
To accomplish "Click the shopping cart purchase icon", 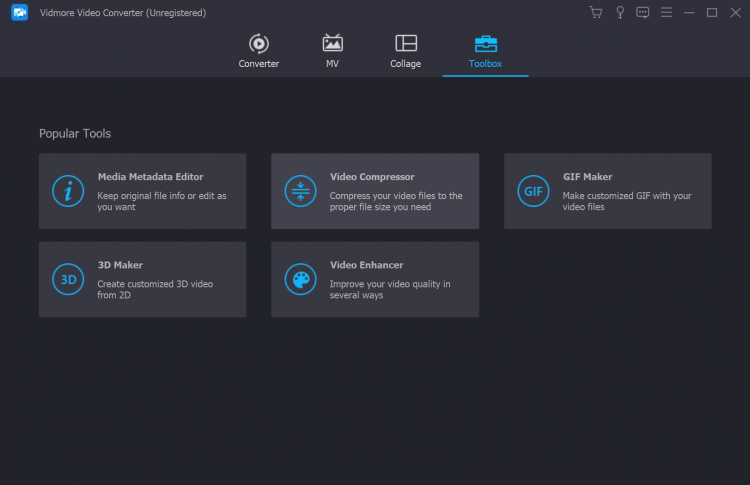I will coord(596,13).
